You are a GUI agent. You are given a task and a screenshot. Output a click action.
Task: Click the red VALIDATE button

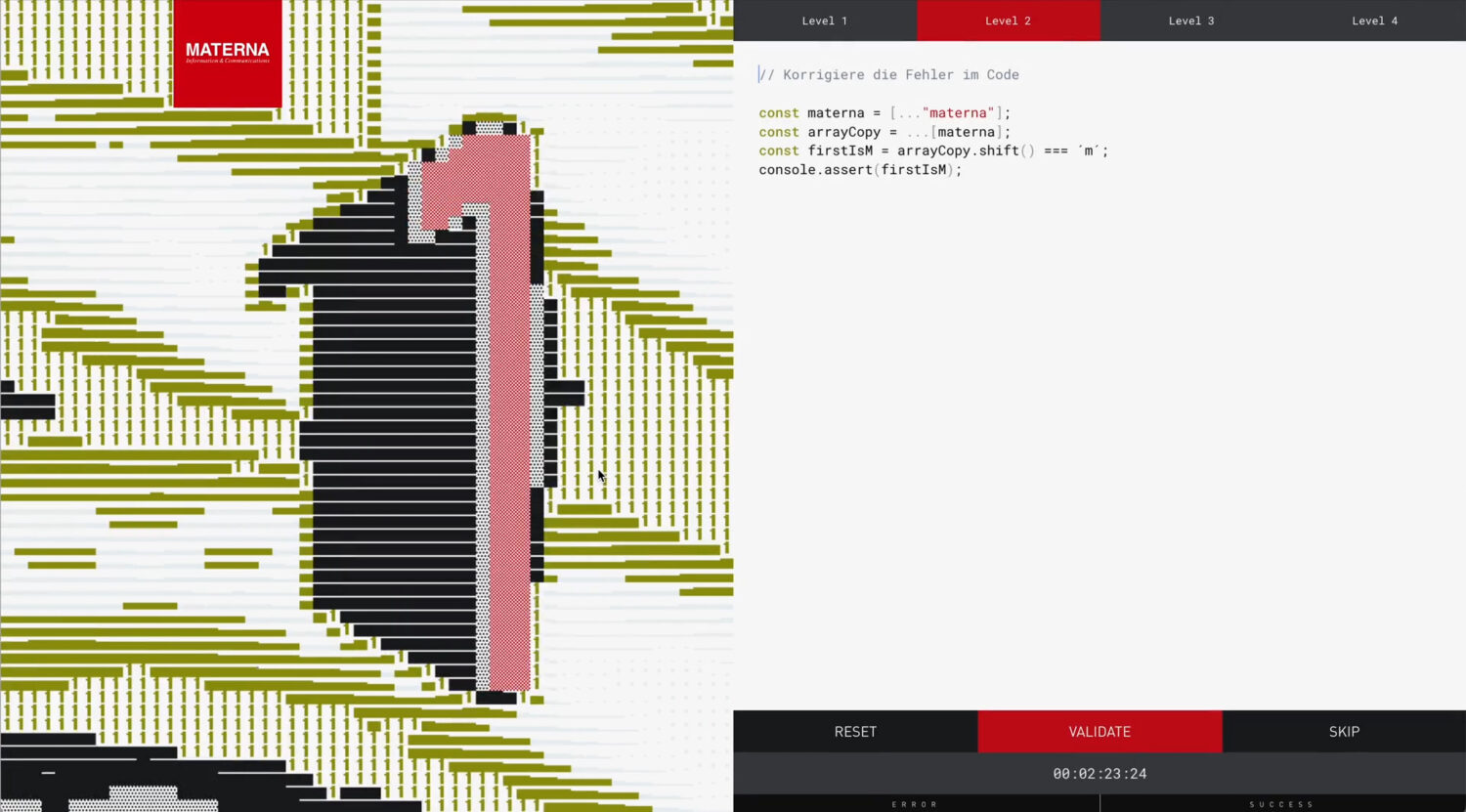pos(1099,732)
